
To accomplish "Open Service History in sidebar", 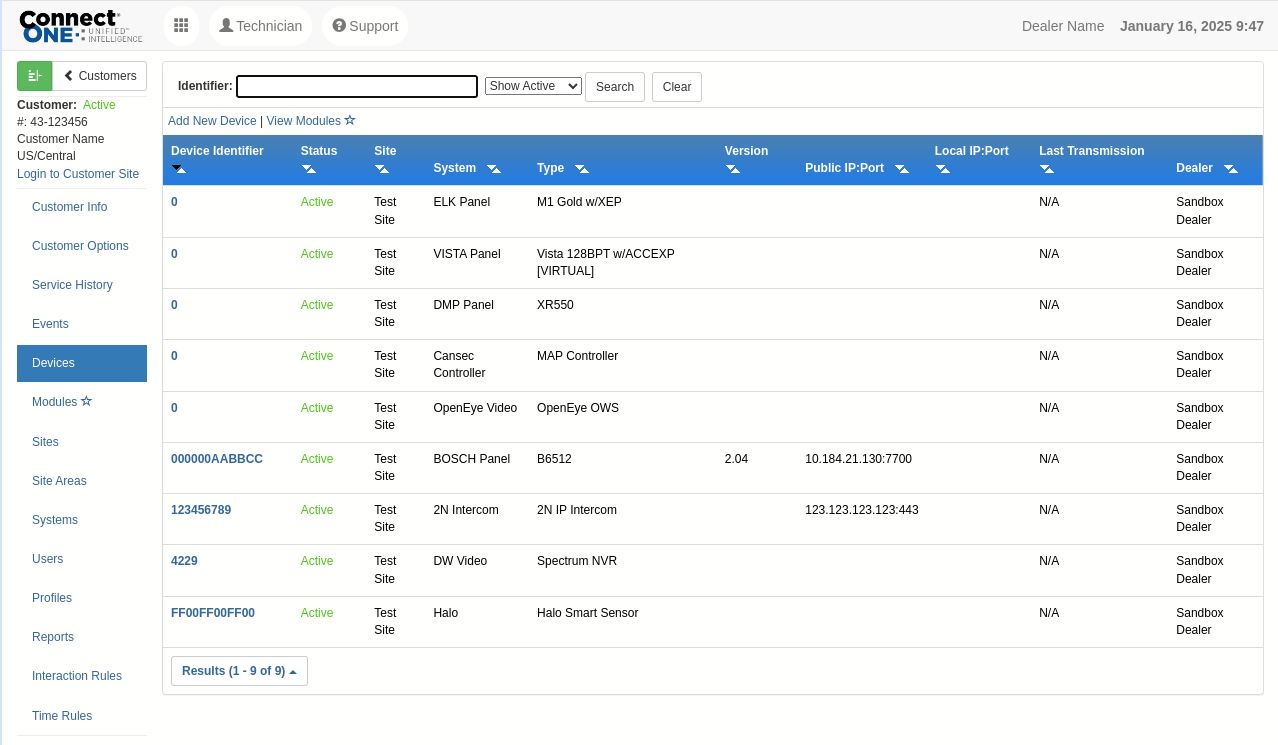I will (x=82, y=285).
